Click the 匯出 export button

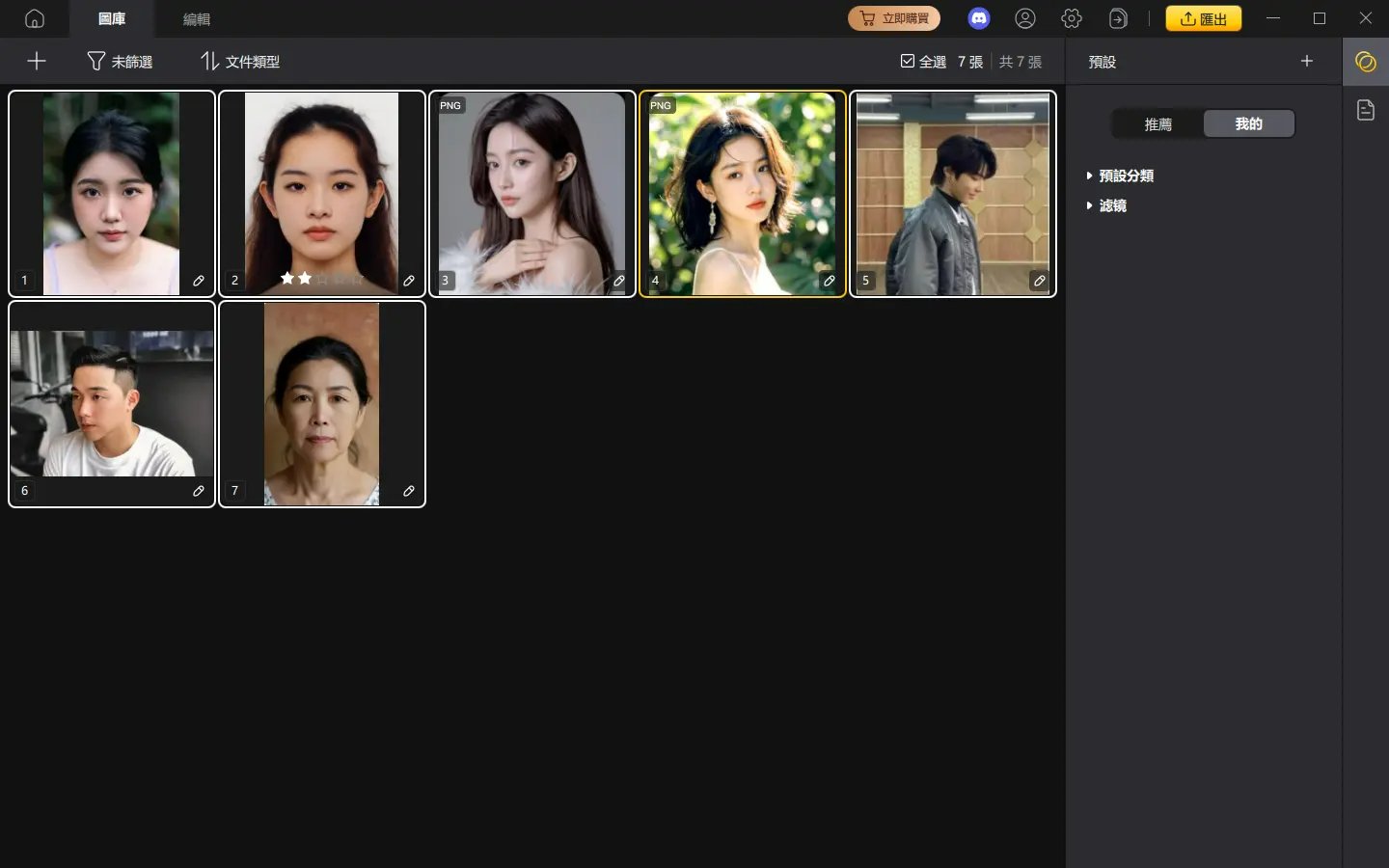[1203, 18]
